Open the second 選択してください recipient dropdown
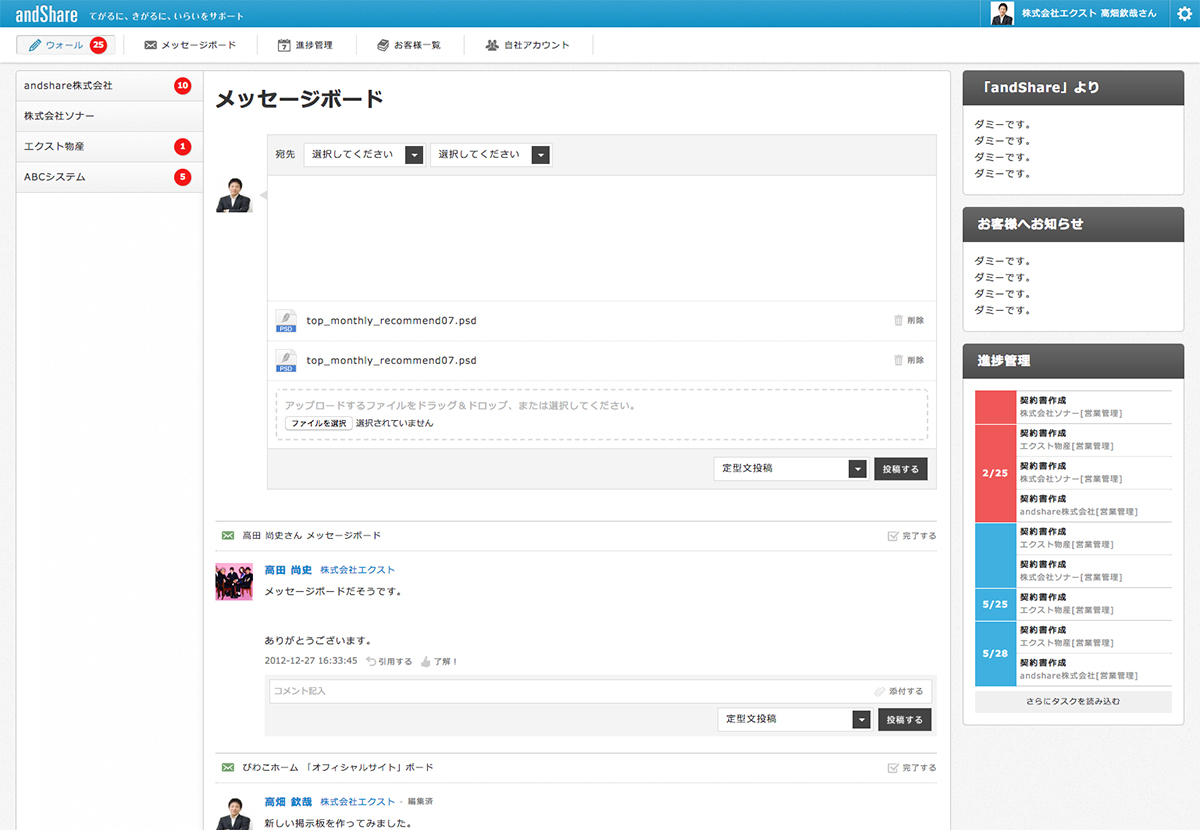Viewport: 1200px width, 830px height. click(491, 155)
